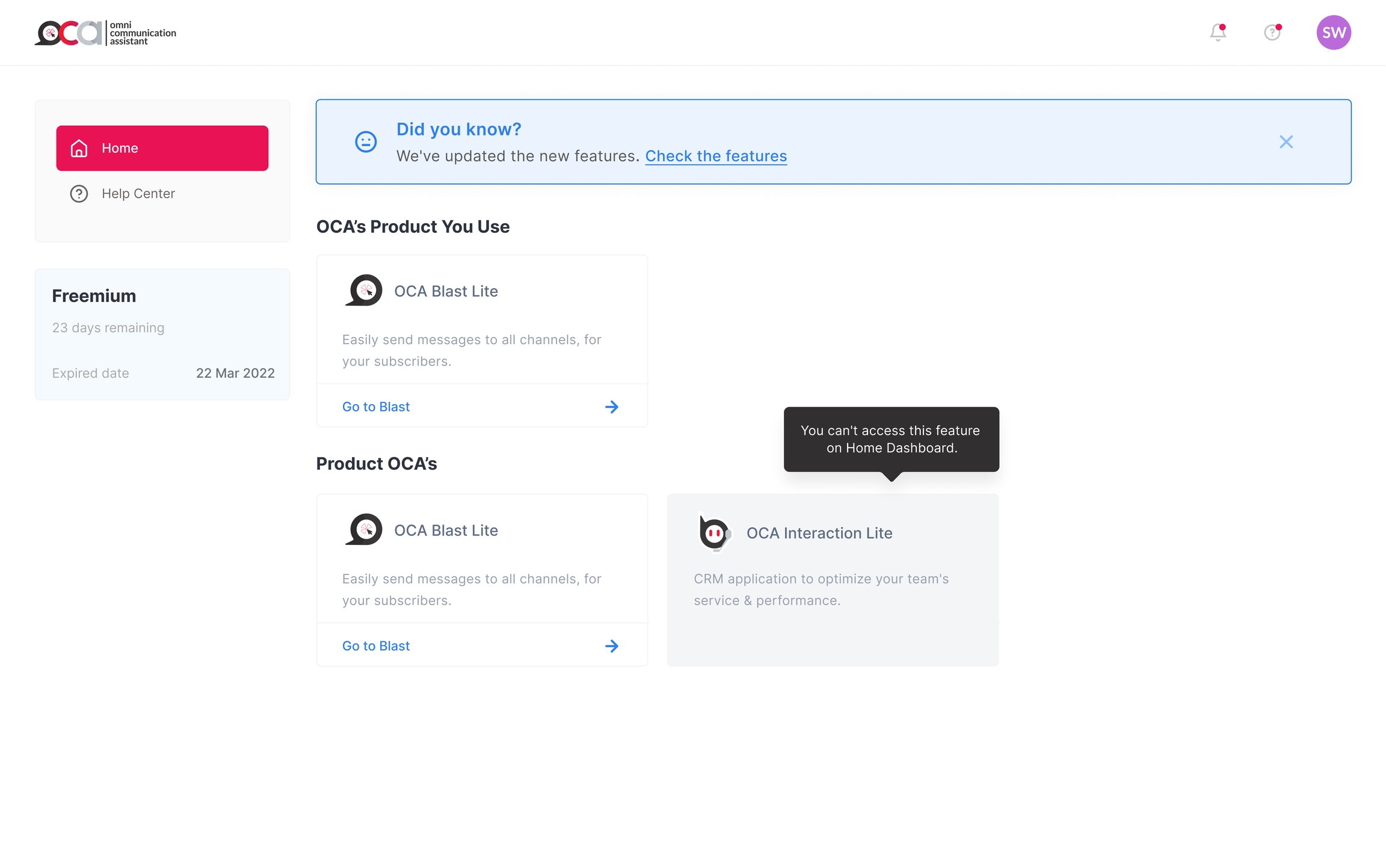The height and width of the screenshot is (868, 1386).
Task: Select Help Center in sidebar menu
Action: [x=138, y=194]
